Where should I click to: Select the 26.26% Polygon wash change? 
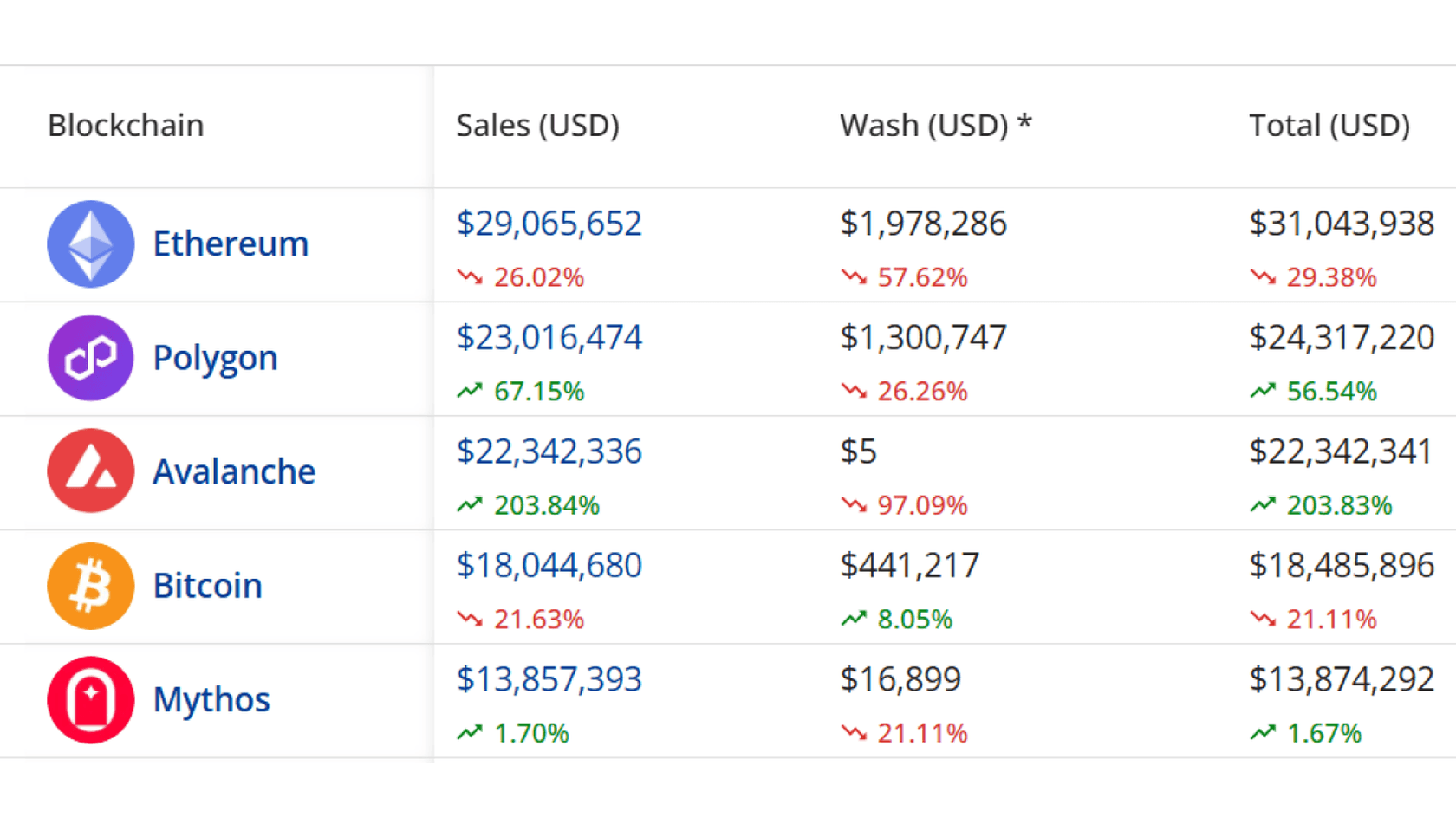click(922, 392)
